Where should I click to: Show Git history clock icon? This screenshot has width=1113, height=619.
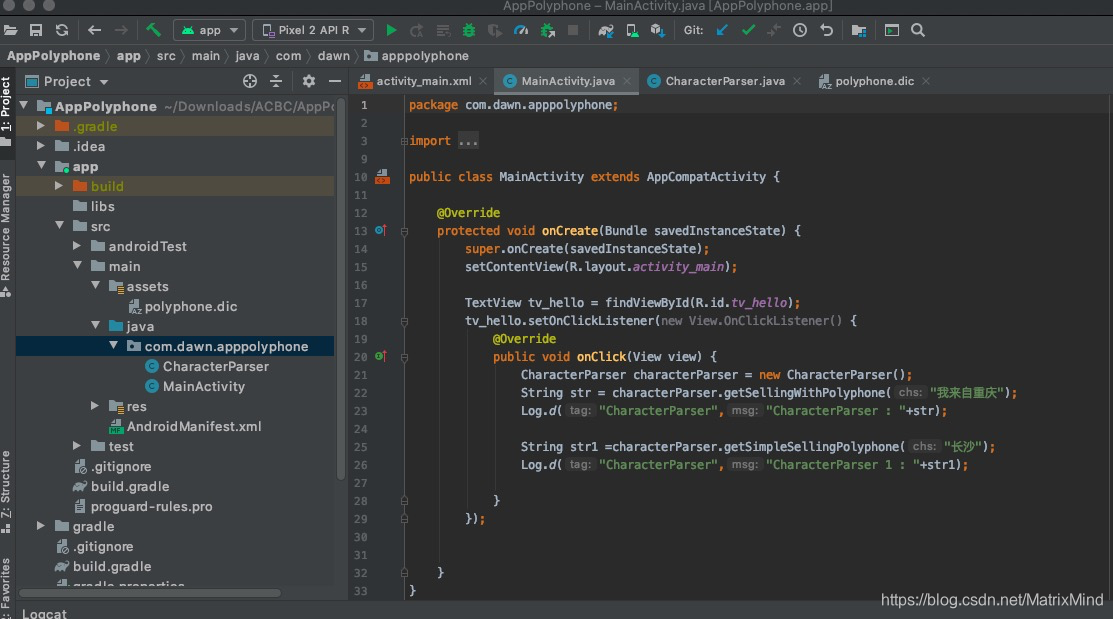pyautogui.click(x=800, y=31)
